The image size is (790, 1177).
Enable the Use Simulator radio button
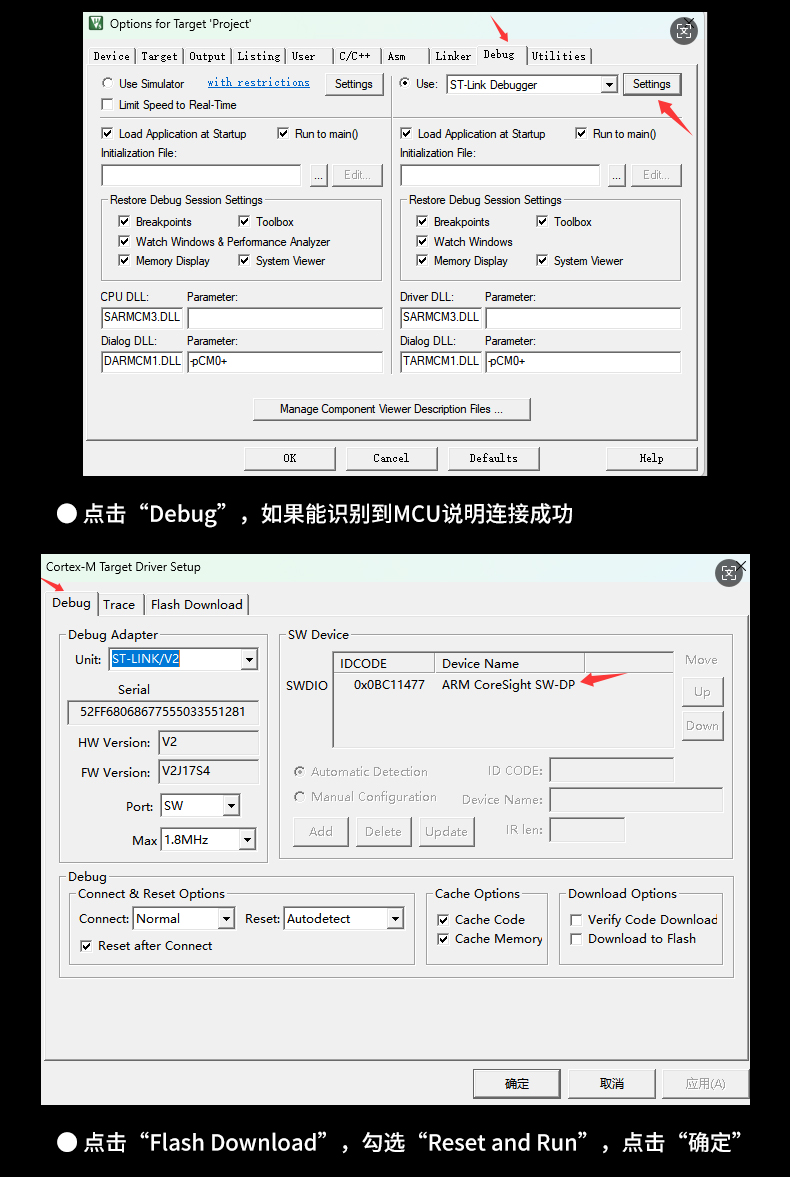pos(108,84)
